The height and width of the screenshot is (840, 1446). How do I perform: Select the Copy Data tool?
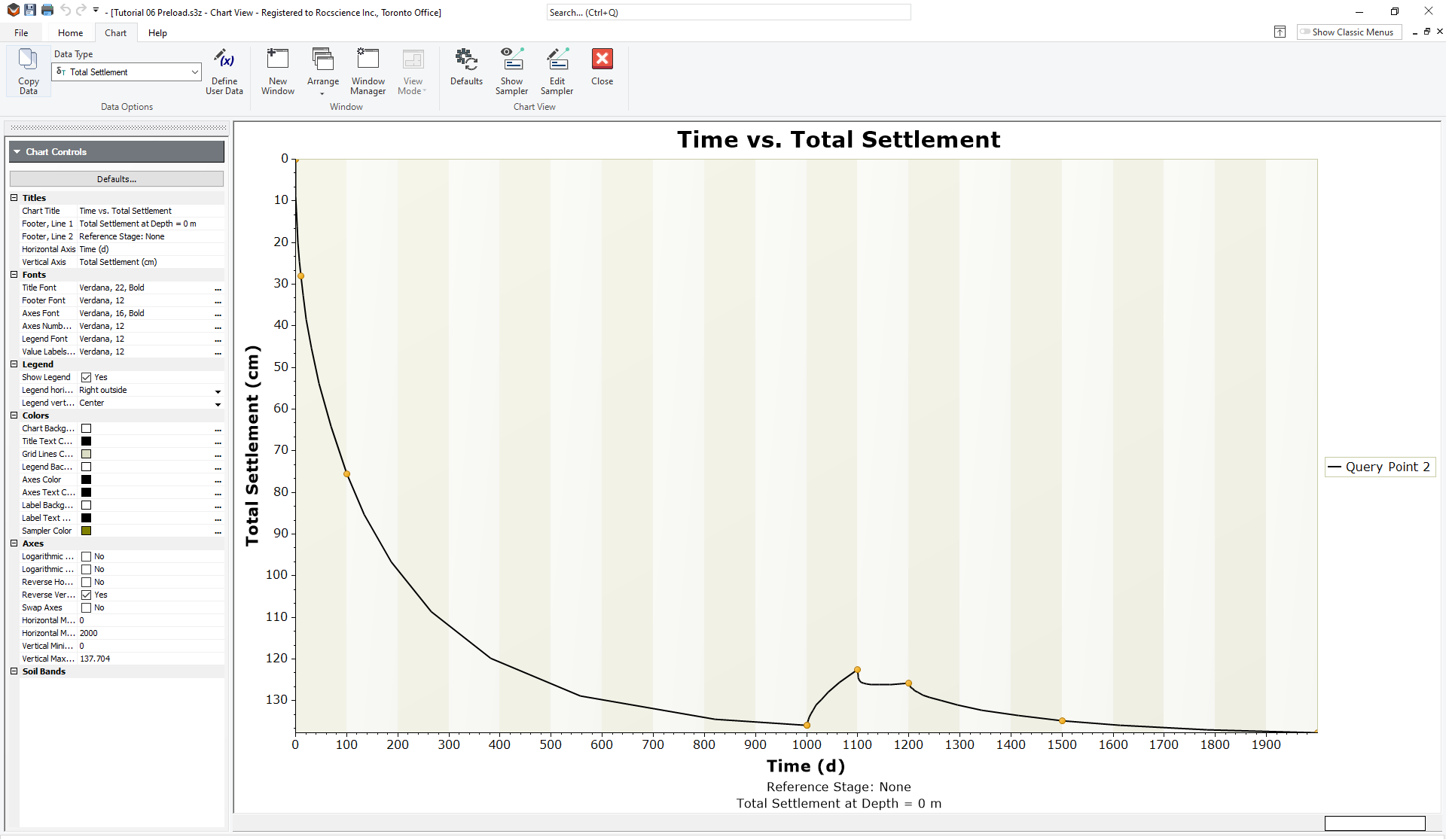tap(28, 72)
